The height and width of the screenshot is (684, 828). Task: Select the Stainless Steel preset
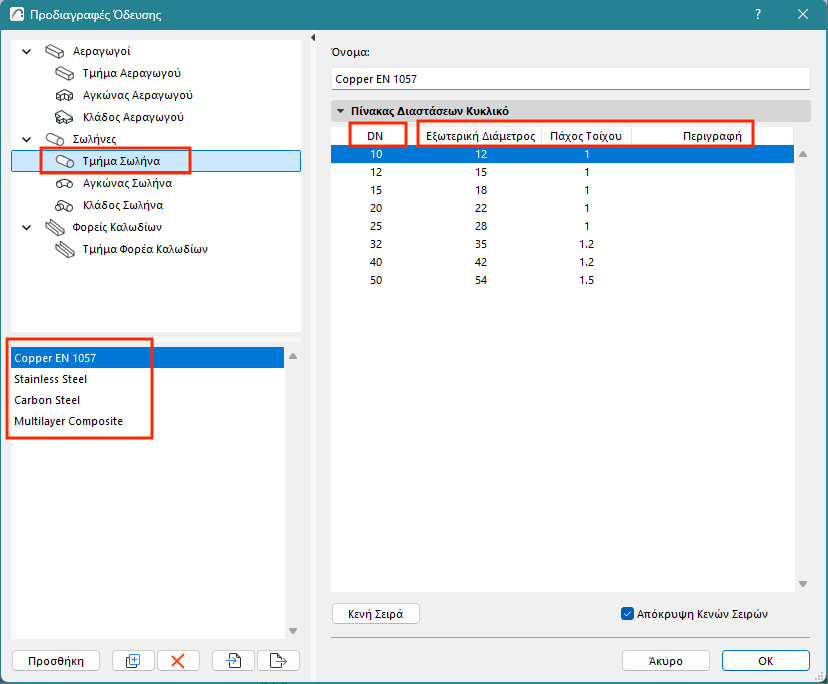pyautogui.click(x=147, y=379)
